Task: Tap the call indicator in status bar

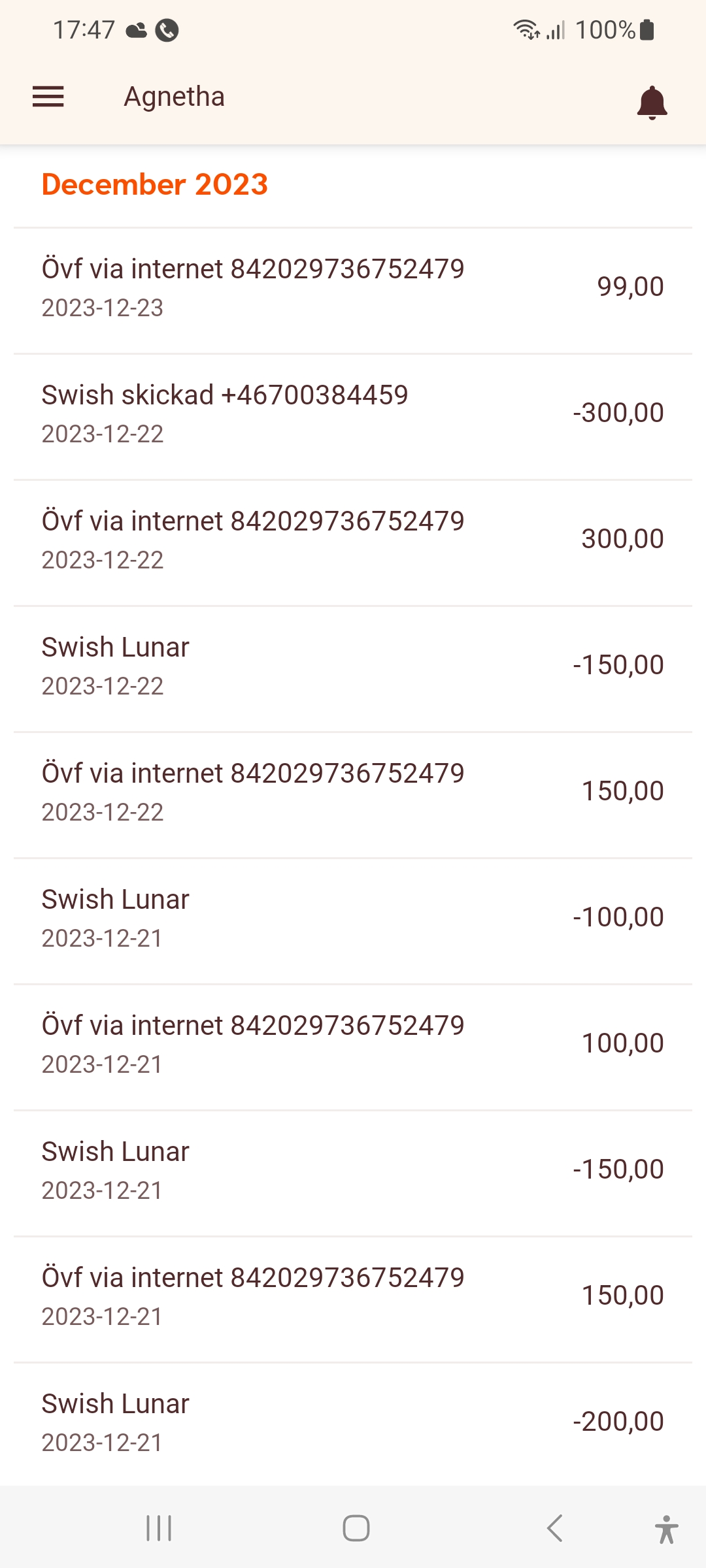Action: click(x=167, y=30)
